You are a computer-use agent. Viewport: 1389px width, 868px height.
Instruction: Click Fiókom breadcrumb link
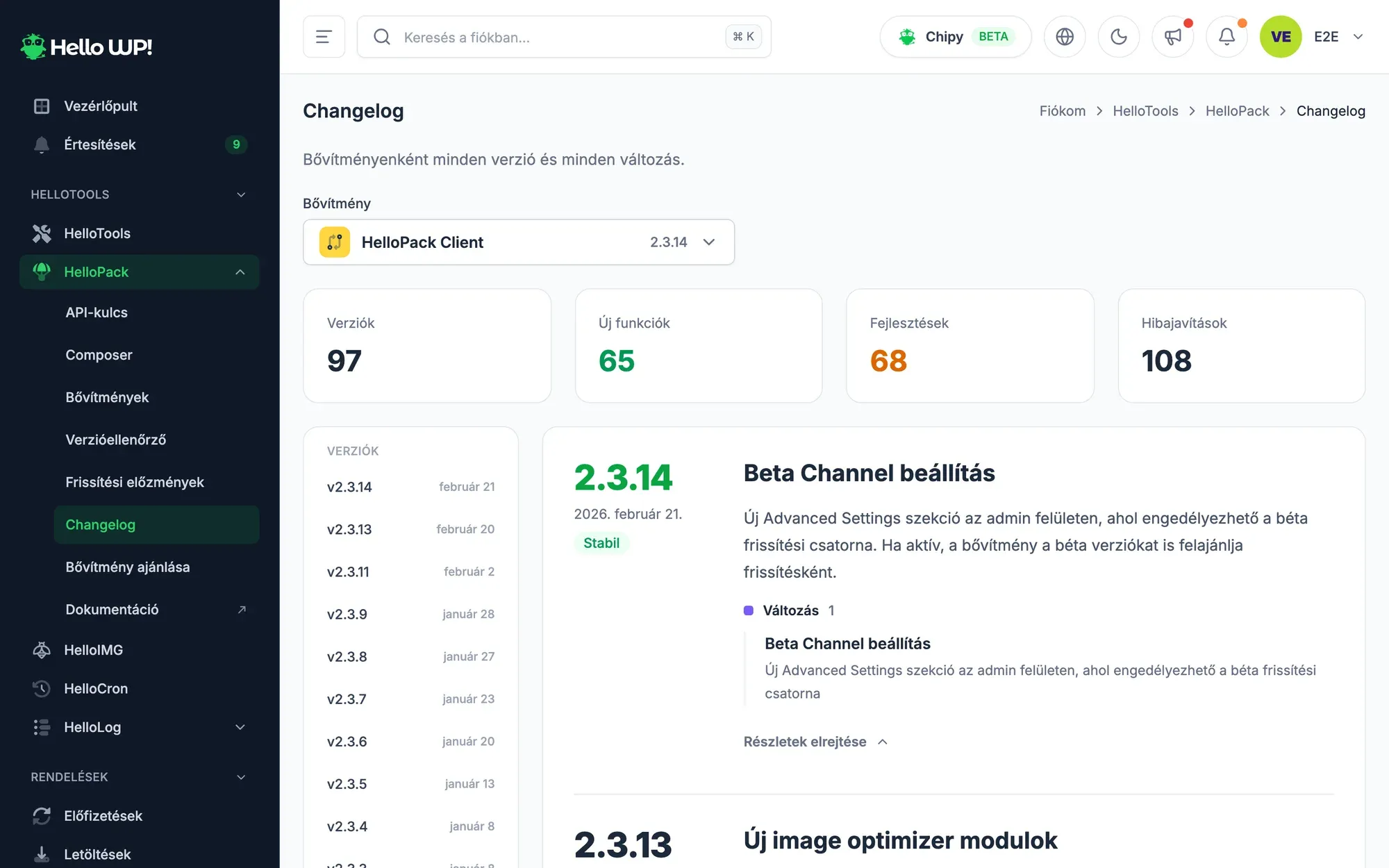click(x=1062, y=111)
